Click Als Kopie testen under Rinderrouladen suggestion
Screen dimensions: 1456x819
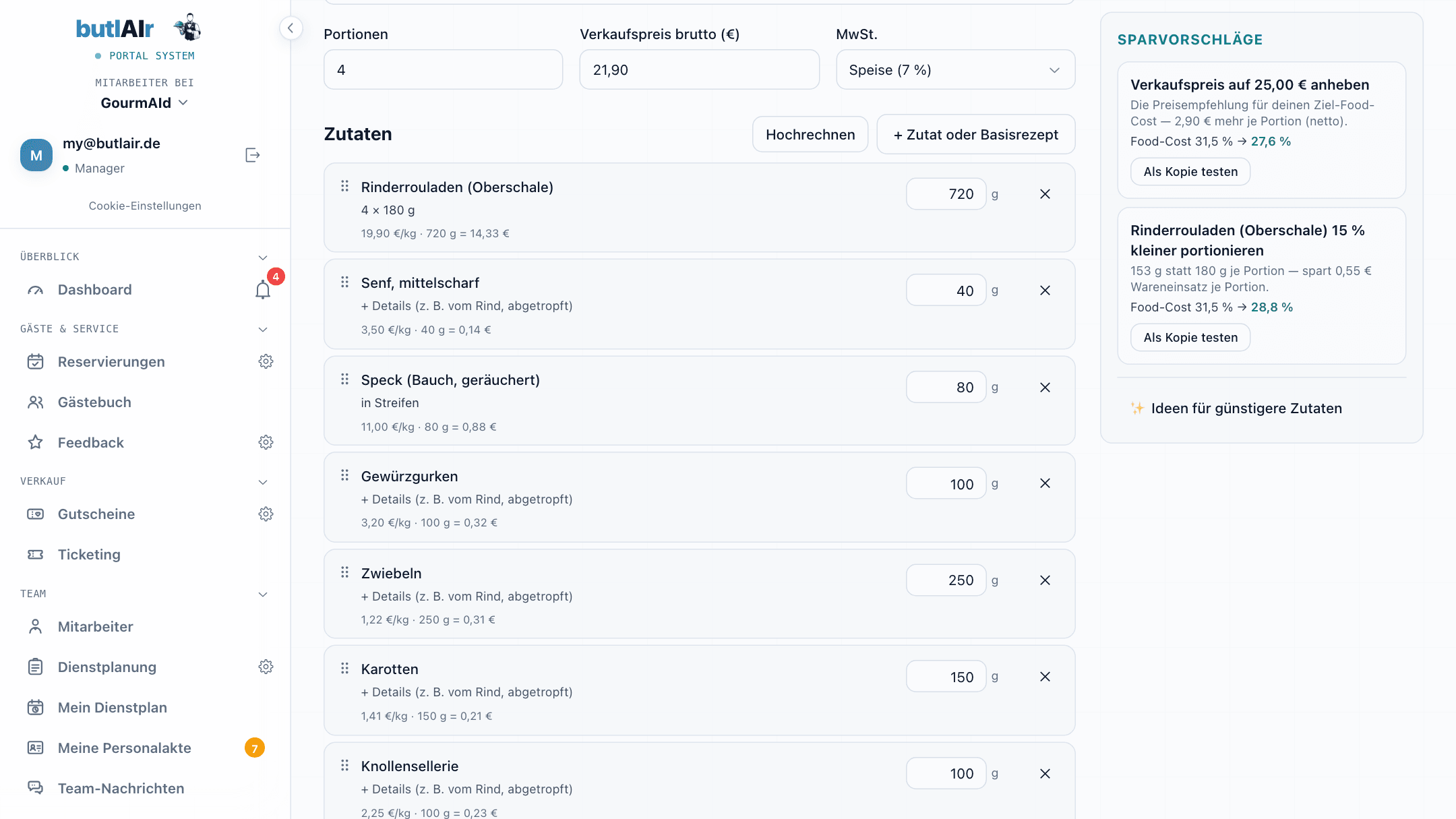pos(1190,337)
